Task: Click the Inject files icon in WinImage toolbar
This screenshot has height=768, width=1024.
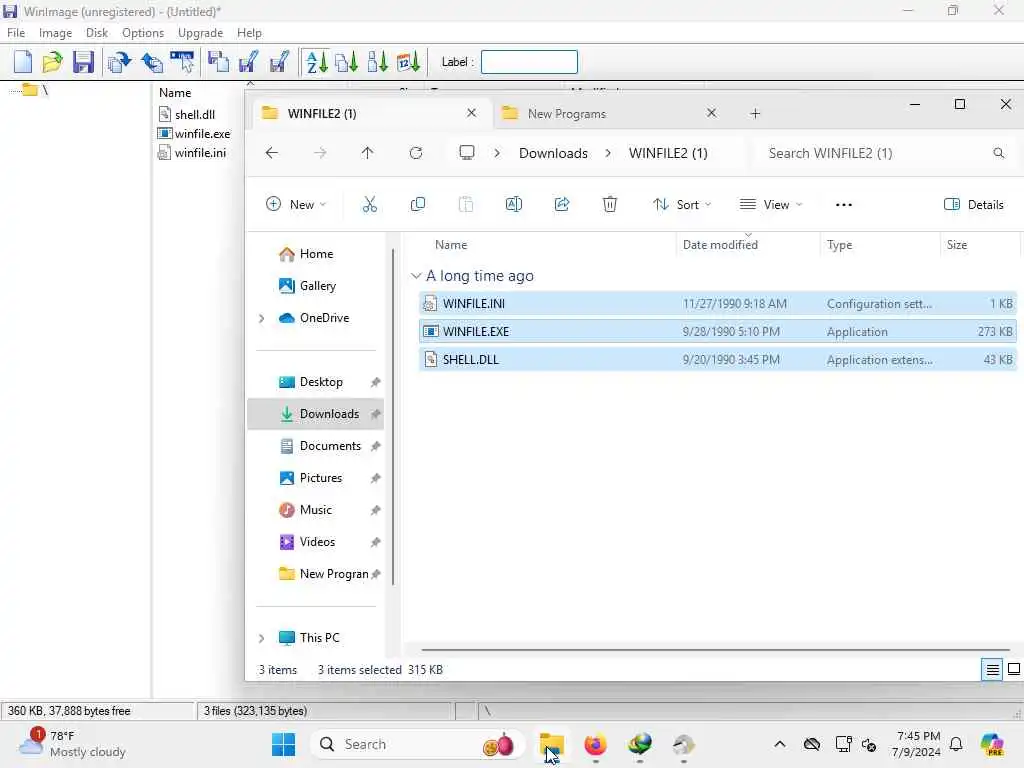Action: click(120, 62)
